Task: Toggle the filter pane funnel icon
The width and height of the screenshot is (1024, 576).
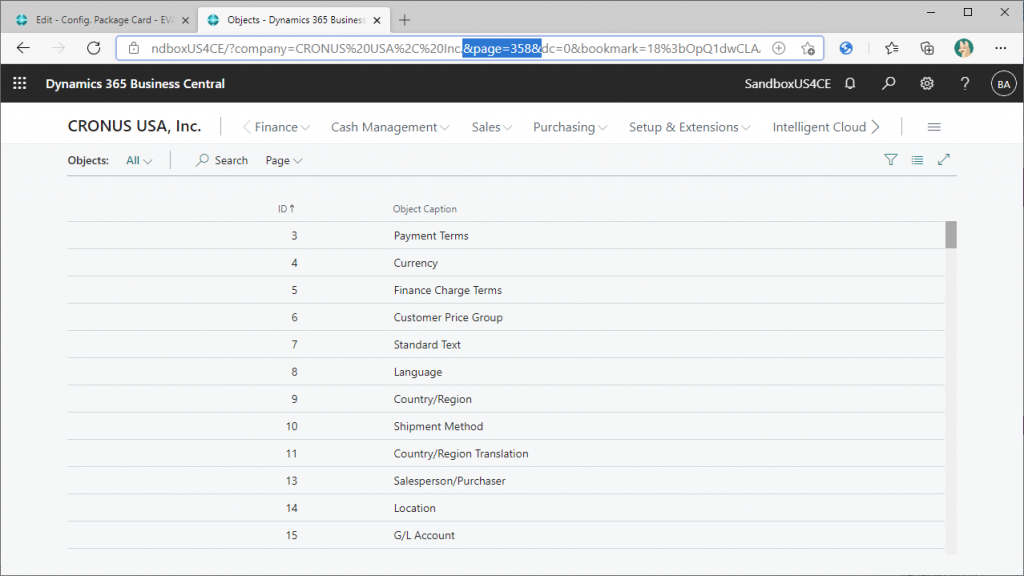Action: (x=890, y=160)
